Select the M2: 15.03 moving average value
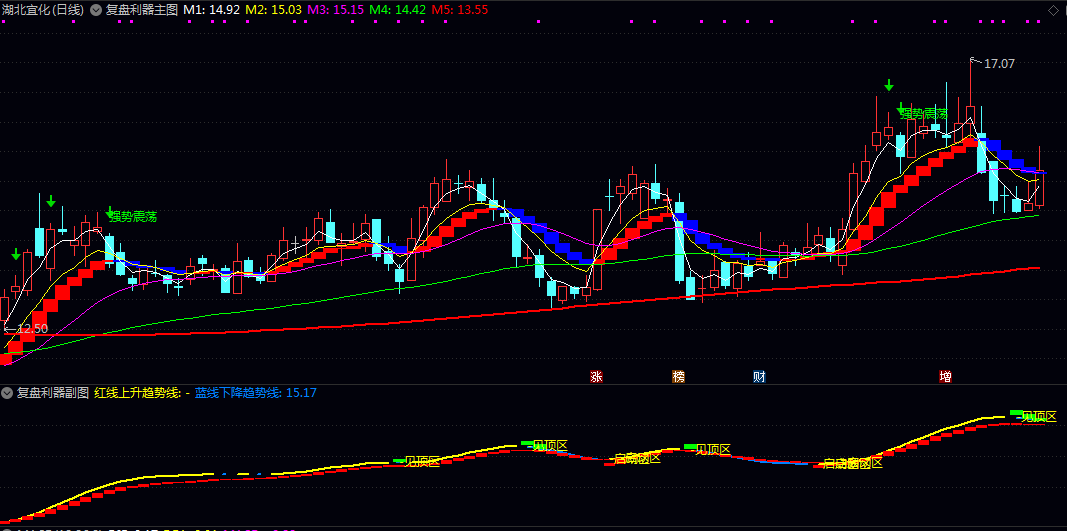This screenshot has height=531, width=1067. click(x=273, y=10)
